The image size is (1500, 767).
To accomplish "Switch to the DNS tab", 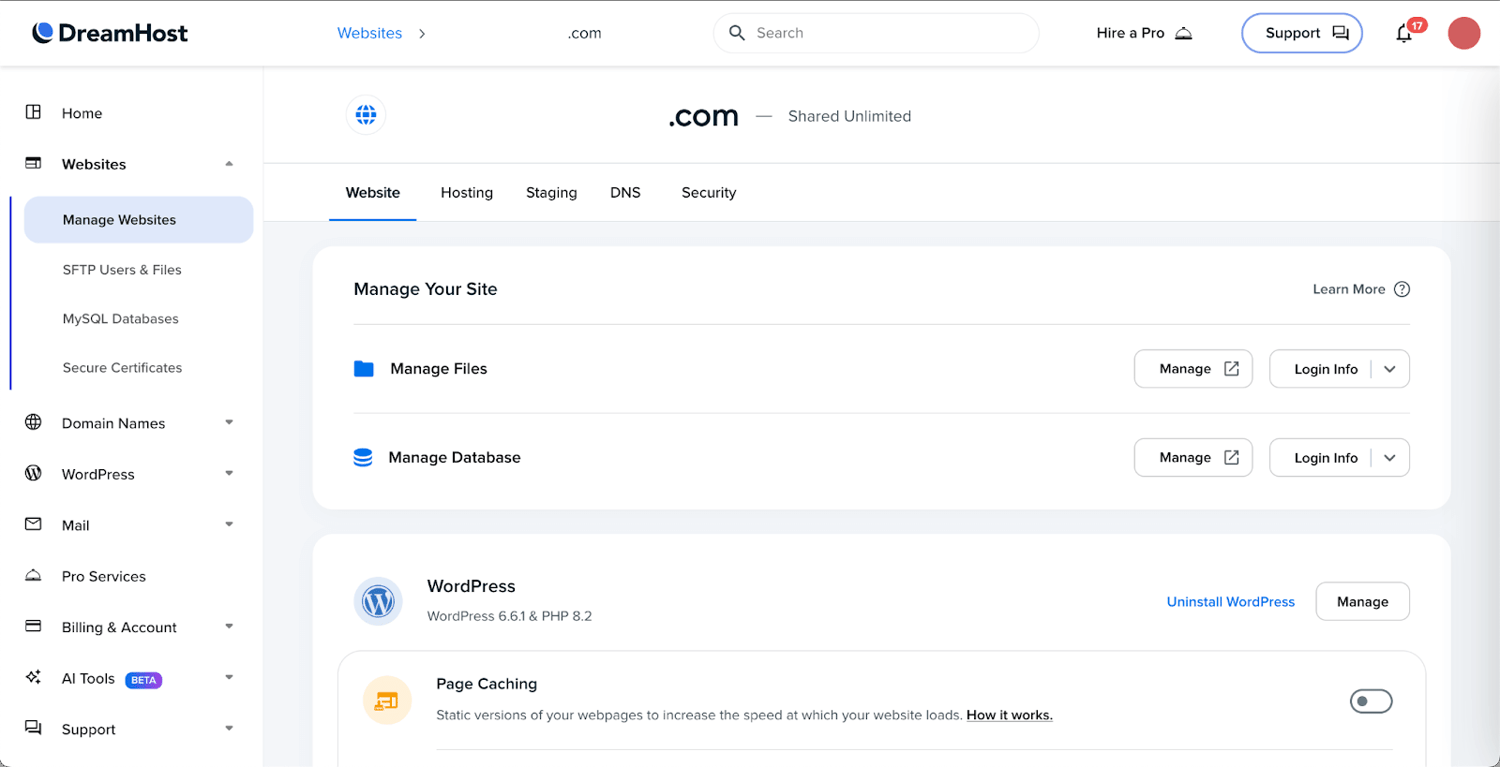I will [x=625, y=192].
